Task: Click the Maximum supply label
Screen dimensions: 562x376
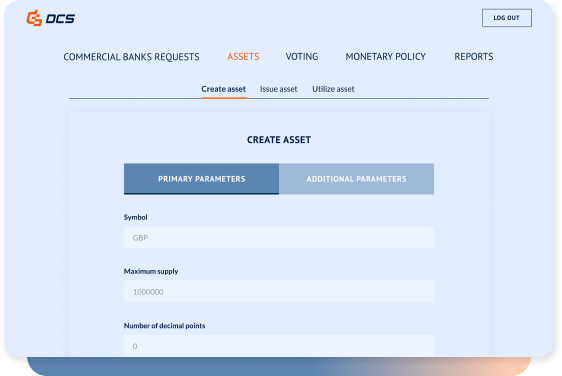Action: point(151,271)
